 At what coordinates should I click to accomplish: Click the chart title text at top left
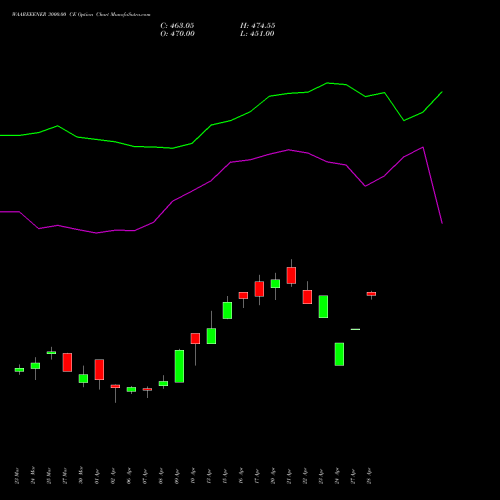pos(81,15)
